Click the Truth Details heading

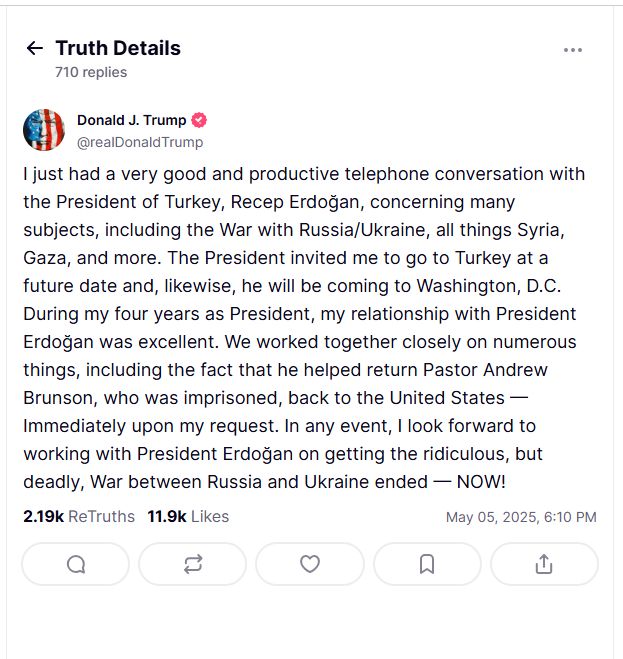point(118,48)
